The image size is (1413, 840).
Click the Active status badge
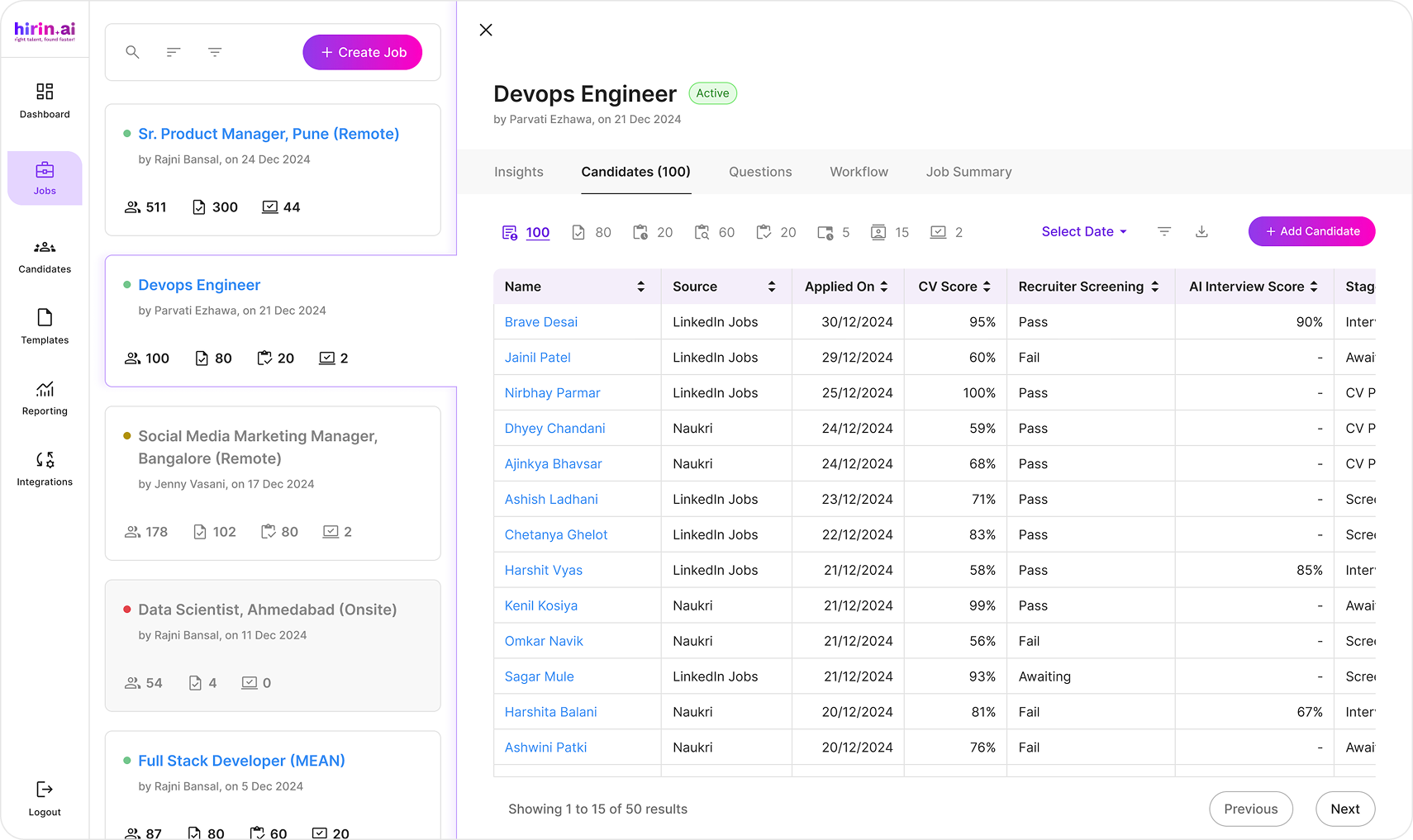tap(712, 93)
